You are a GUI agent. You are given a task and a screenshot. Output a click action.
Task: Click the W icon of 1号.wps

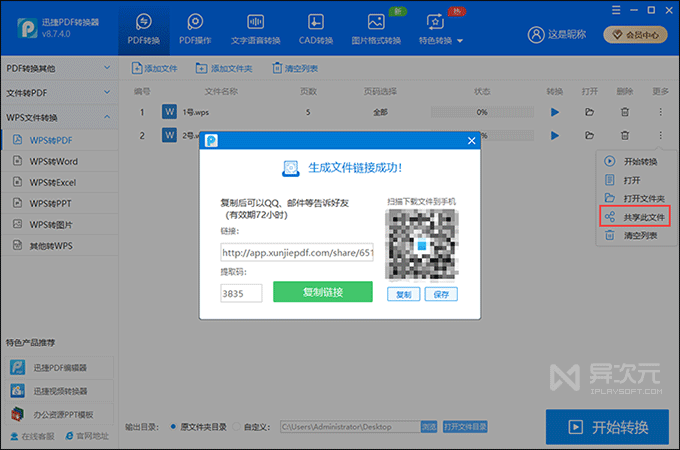point(169,112)
